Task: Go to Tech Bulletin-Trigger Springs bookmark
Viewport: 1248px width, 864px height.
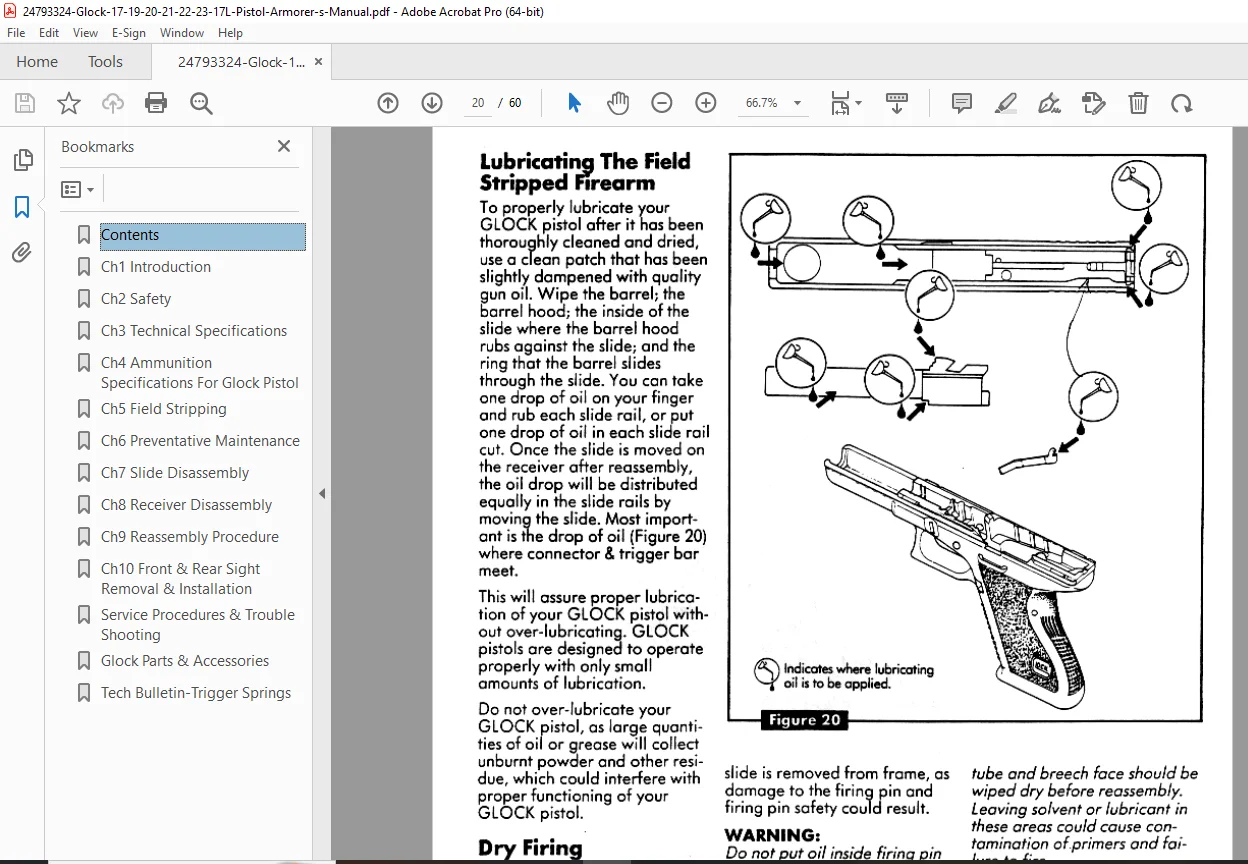Action: pyautogui.click(x=196, y=693)
